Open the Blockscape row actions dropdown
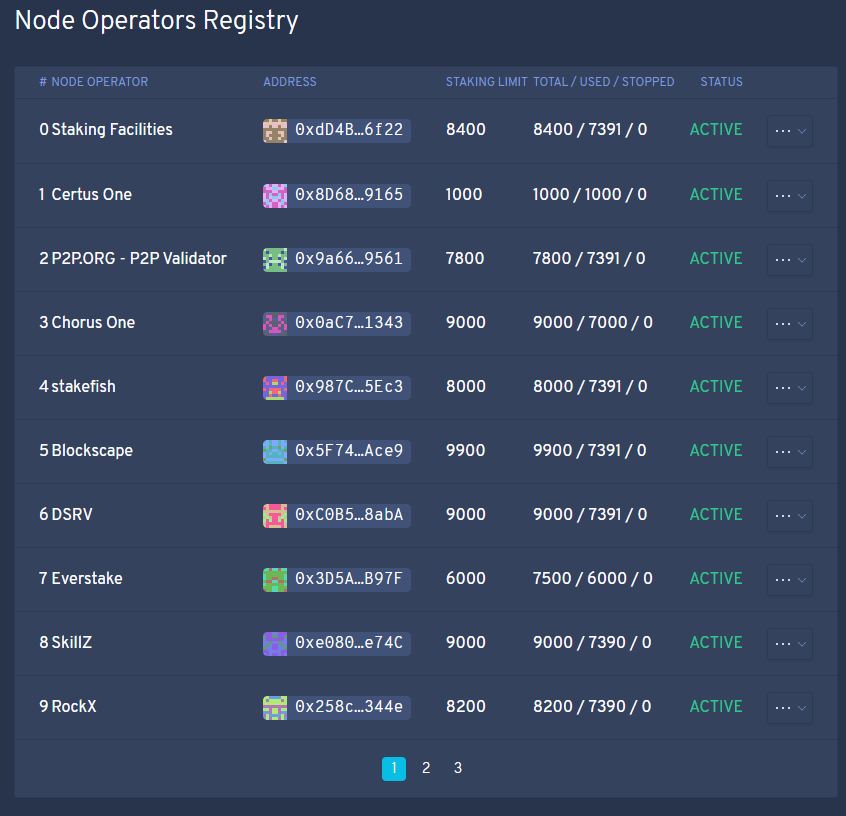 pos(790,452)
